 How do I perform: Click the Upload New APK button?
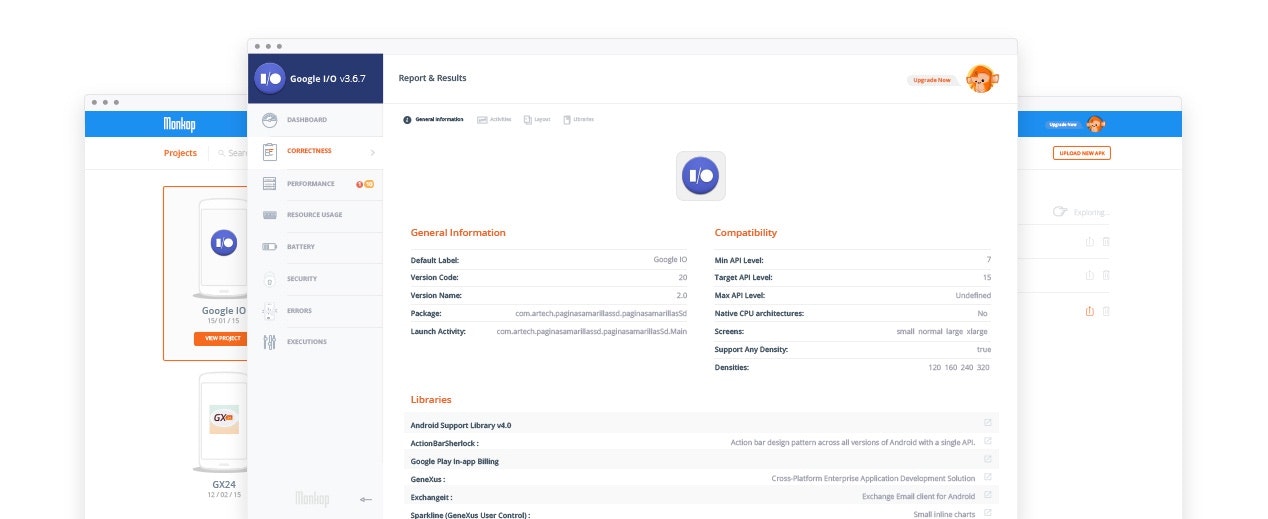click(1082, 153)
